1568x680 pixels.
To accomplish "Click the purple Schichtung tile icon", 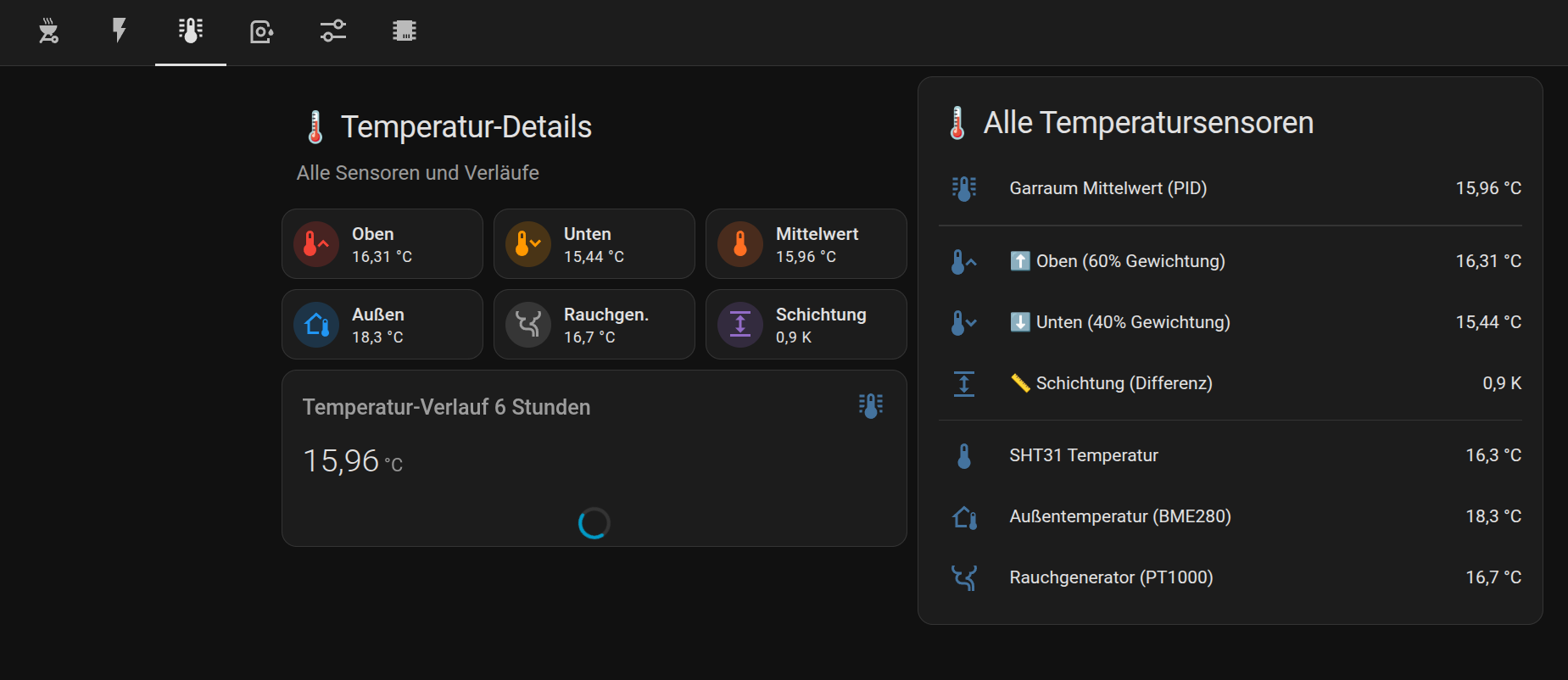I will (x=739, y=325).
